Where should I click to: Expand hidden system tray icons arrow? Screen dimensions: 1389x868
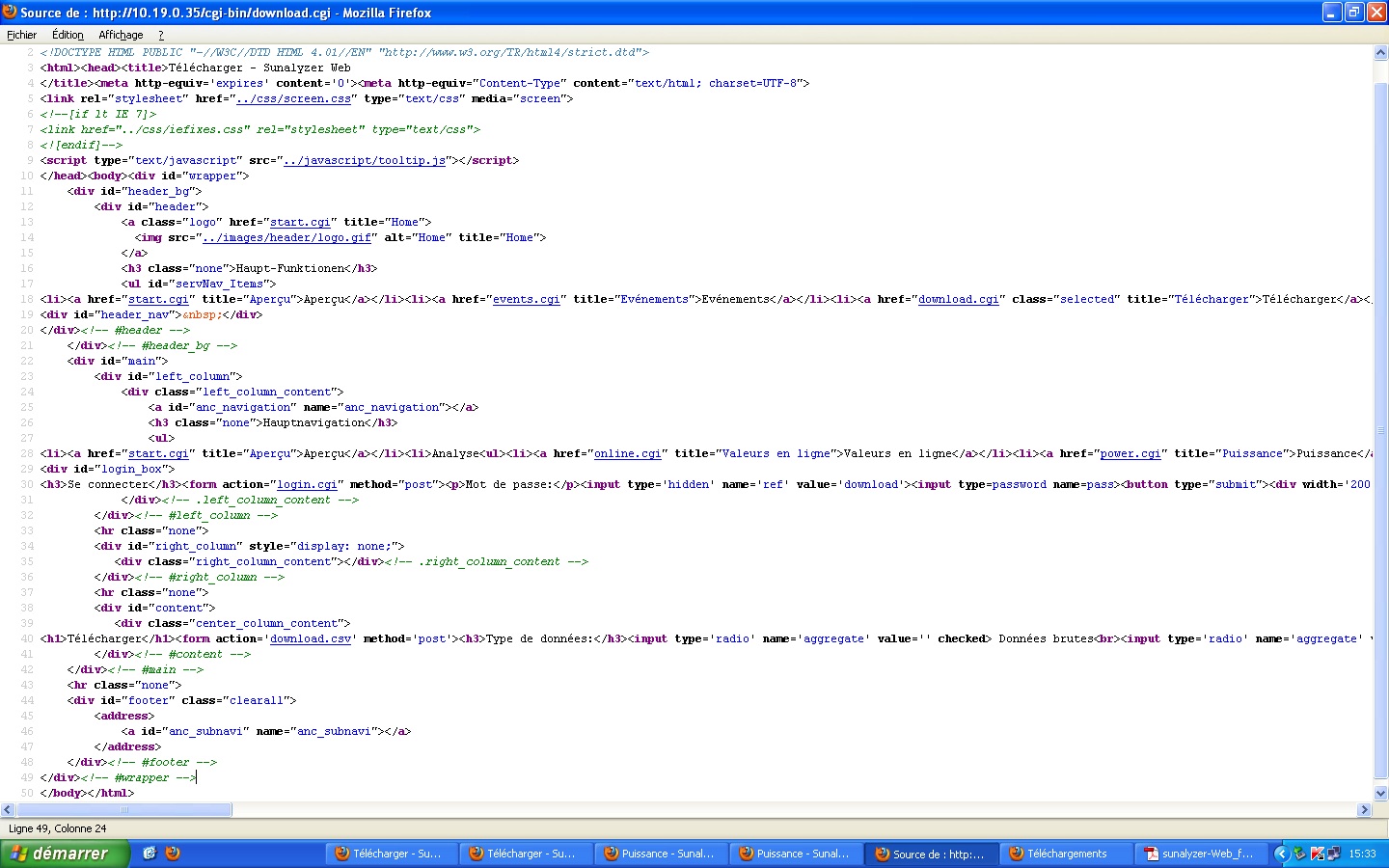tap(1281, 854)
